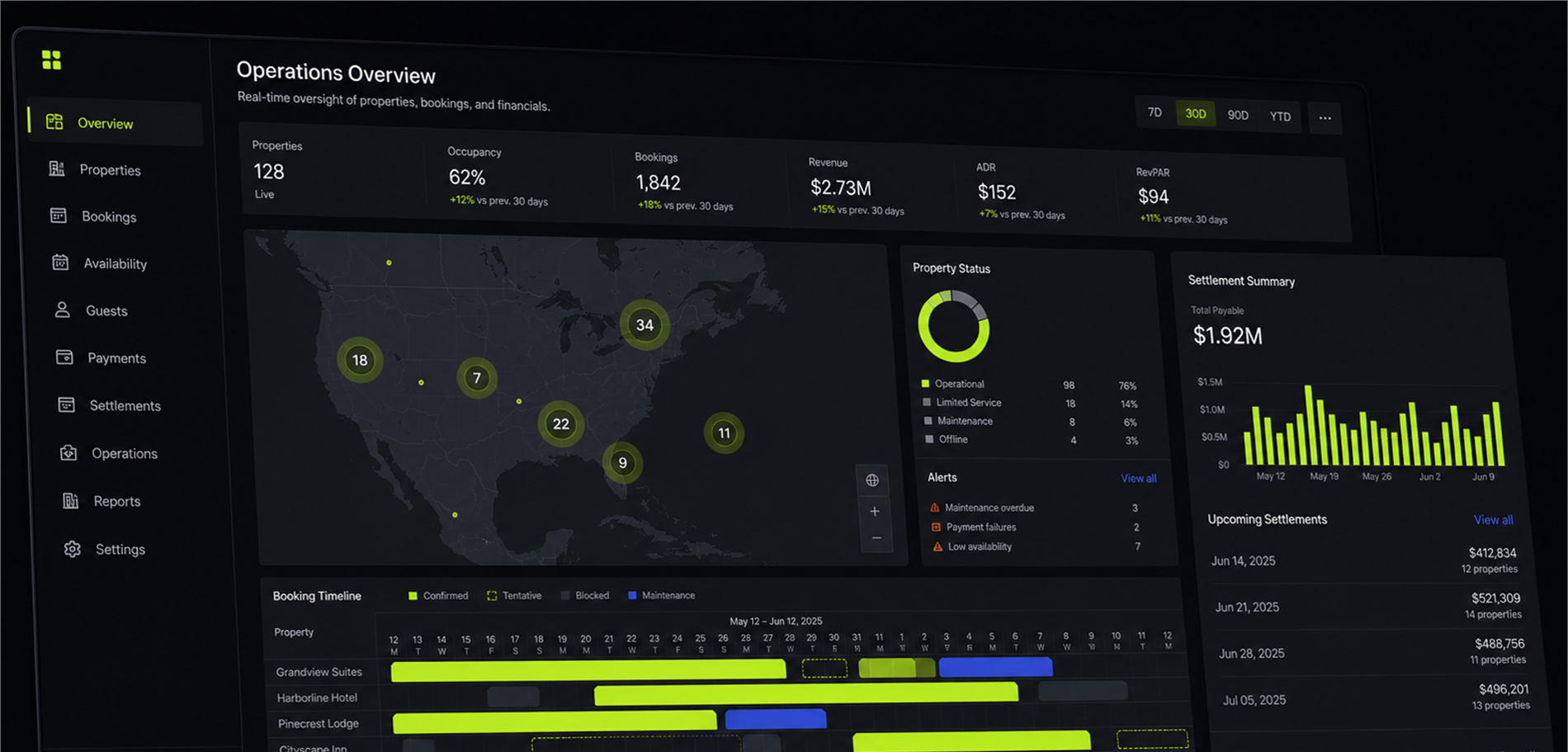Click the Payment failures alert icon
The width and height of the screenshot is (1568, 752).
click(x=936, y=527)
